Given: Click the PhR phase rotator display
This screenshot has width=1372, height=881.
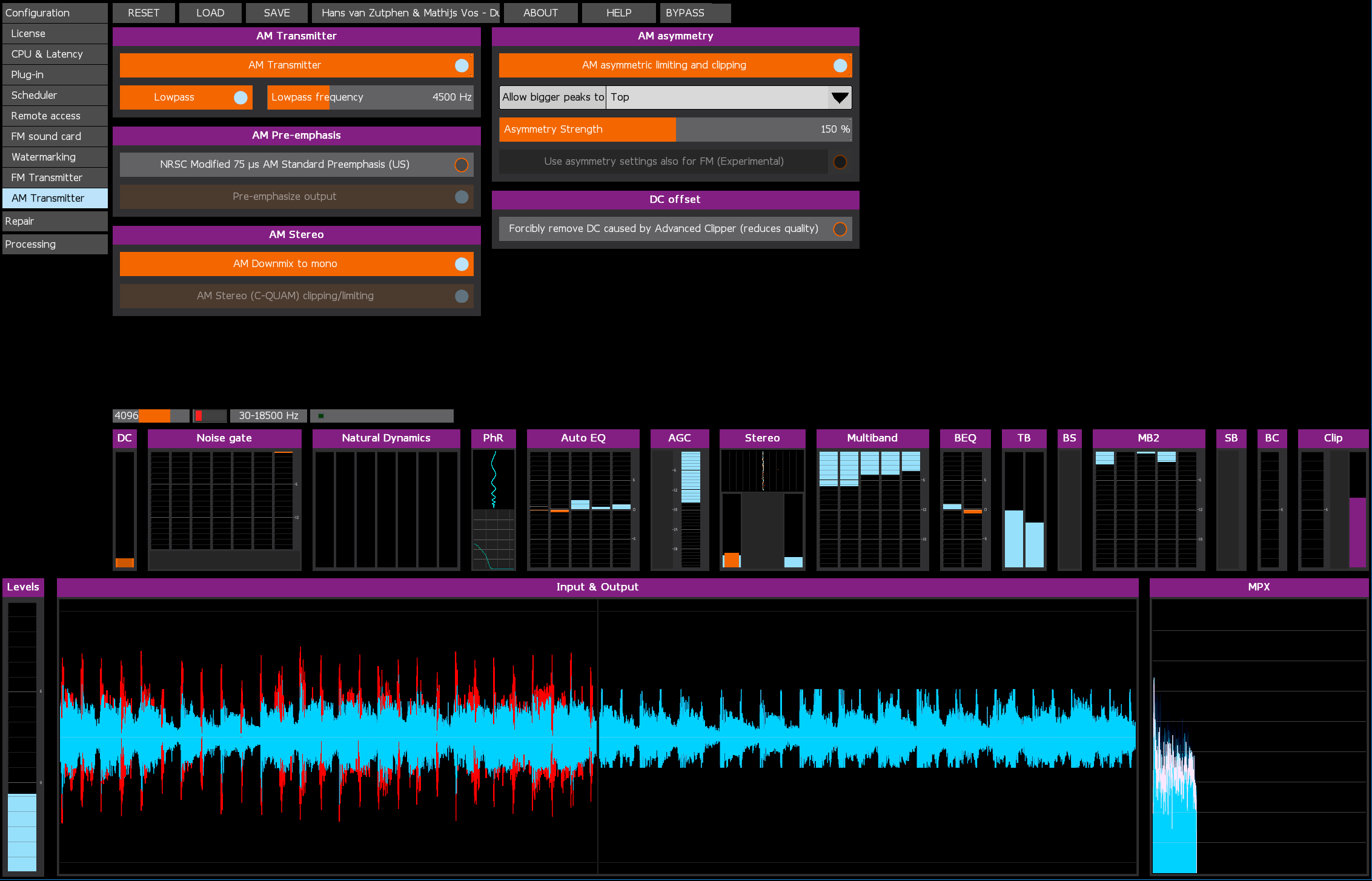Looking at the screenshot, I should [493, 500].
